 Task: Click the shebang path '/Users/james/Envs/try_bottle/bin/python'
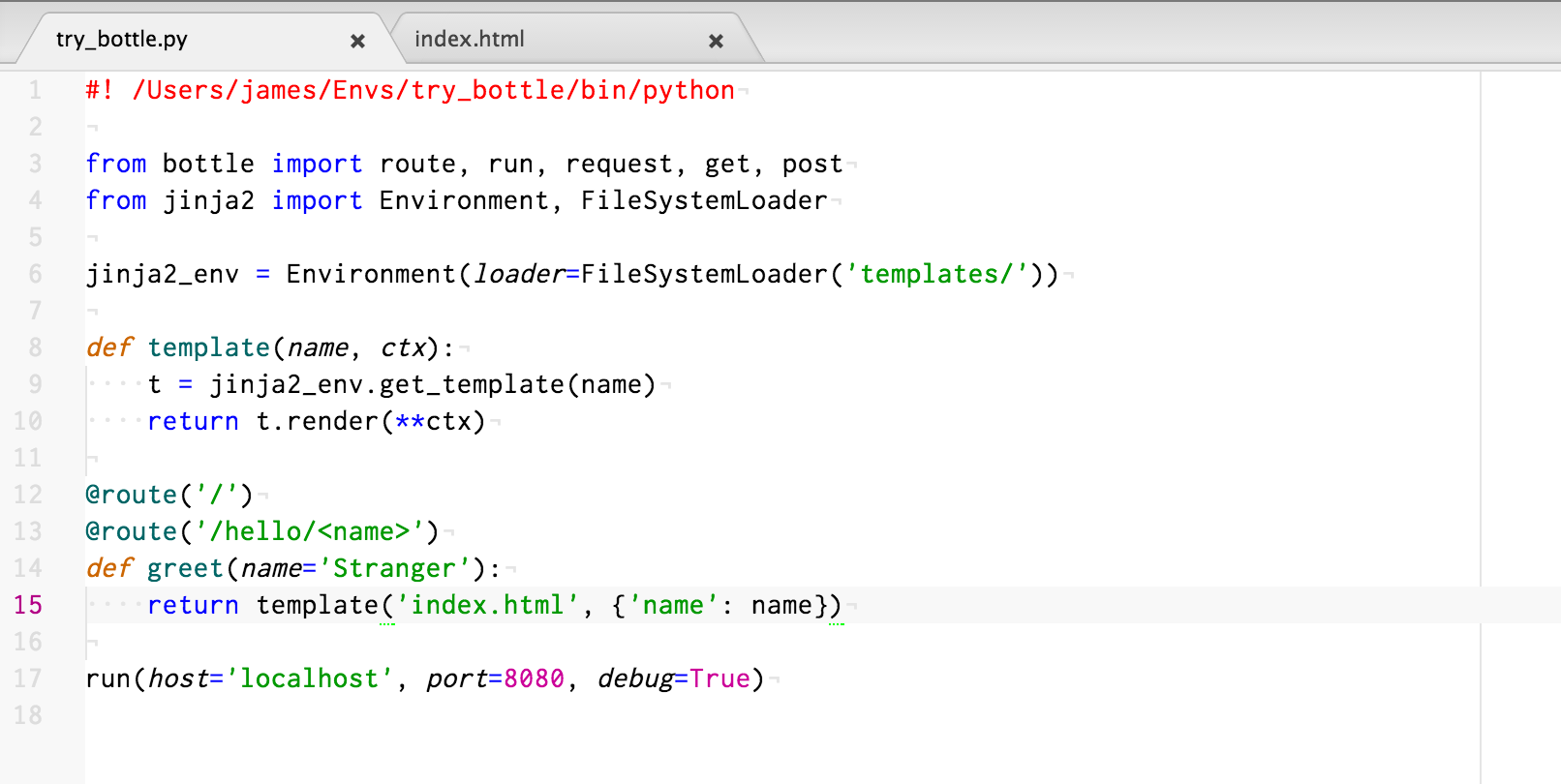pyautogui.click(x=434, y=90)
